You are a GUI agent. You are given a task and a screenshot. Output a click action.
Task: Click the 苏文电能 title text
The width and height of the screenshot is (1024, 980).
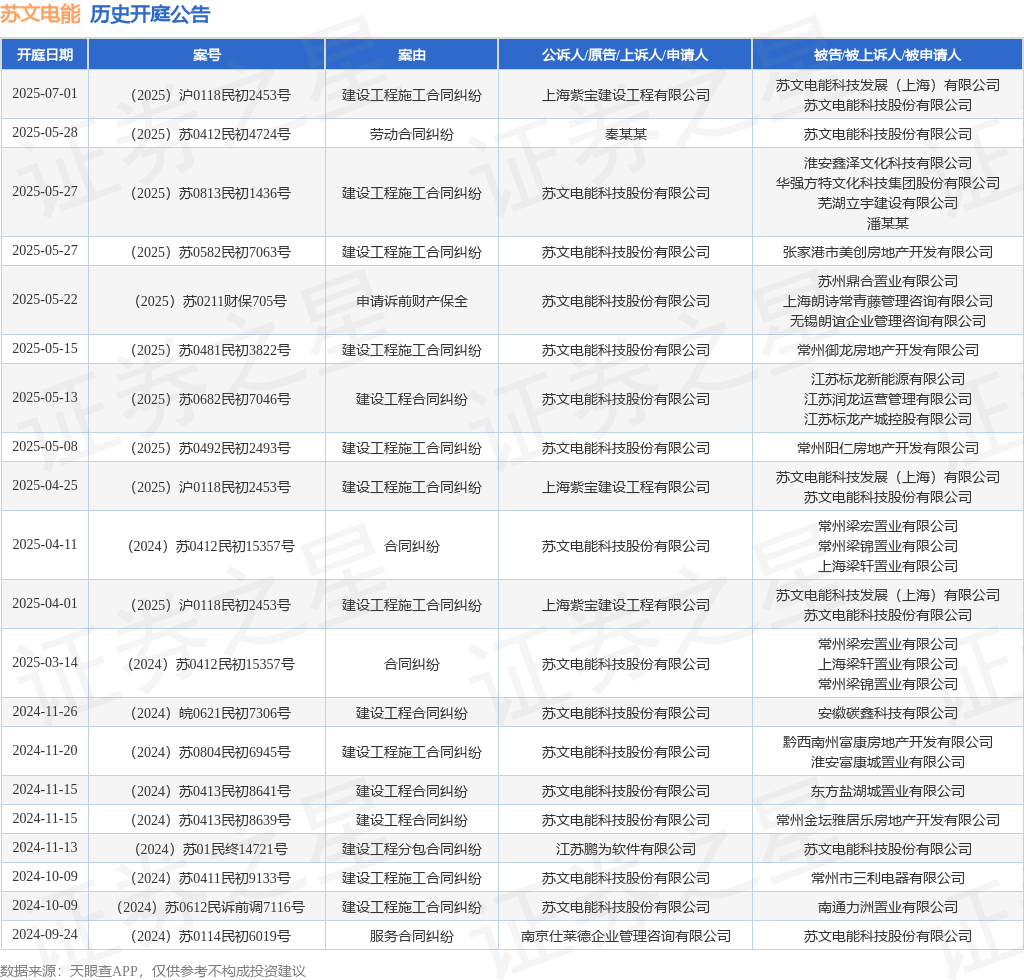[x=40, y=14]
